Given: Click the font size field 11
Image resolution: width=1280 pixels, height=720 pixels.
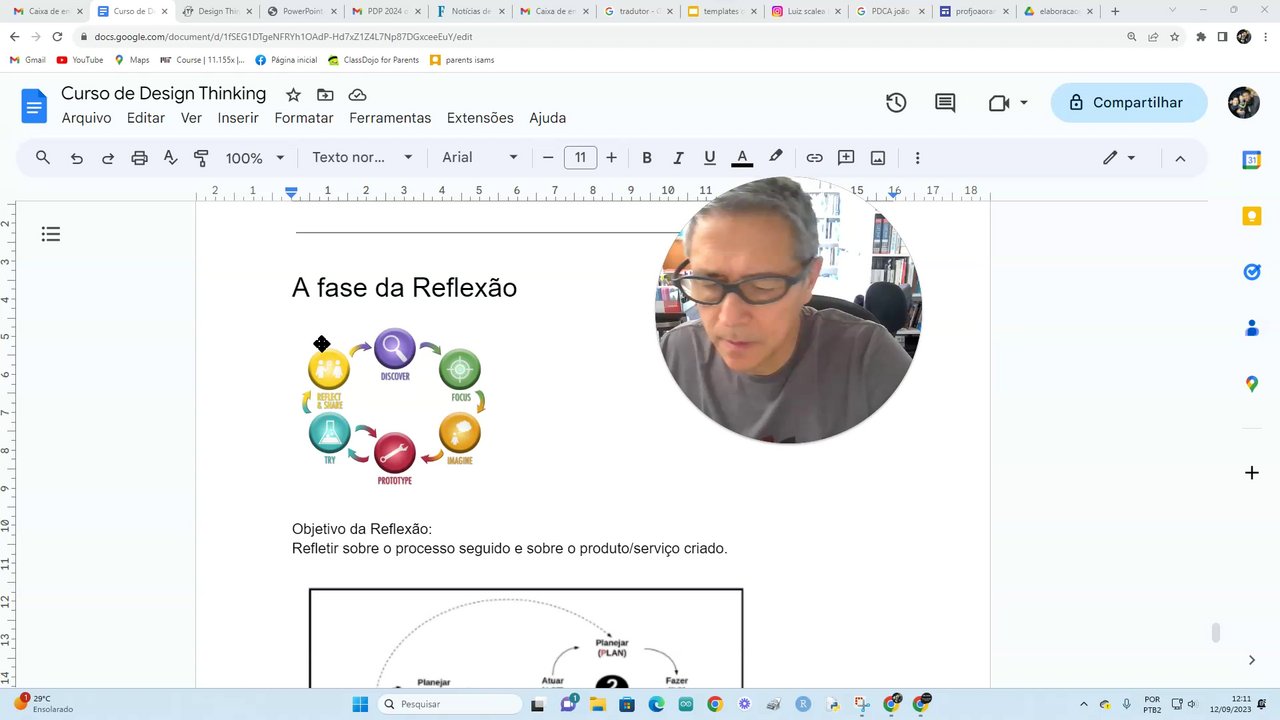Looking at the screenshot, I should tap(580, 158).
